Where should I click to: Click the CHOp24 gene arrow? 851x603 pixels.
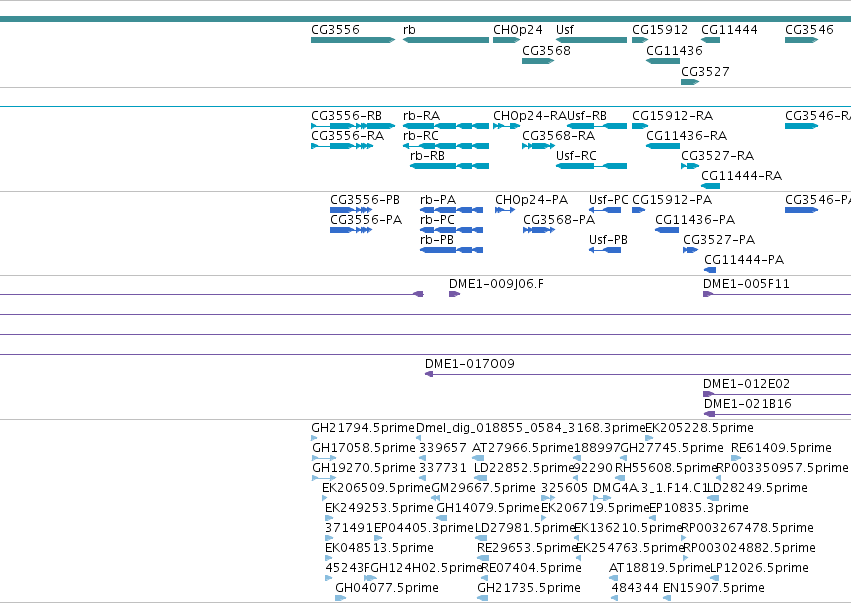(x=506, y=40)
